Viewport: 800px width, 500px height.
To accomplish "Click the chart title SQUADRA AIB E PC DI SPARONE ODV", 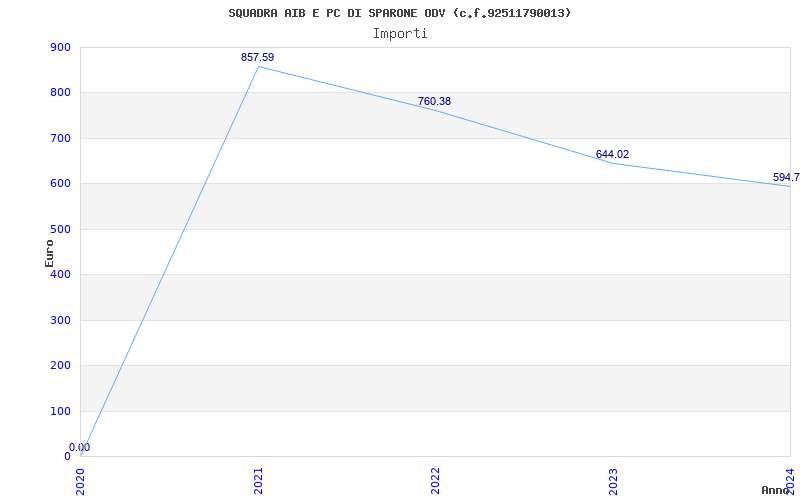I will coord(399,13).
